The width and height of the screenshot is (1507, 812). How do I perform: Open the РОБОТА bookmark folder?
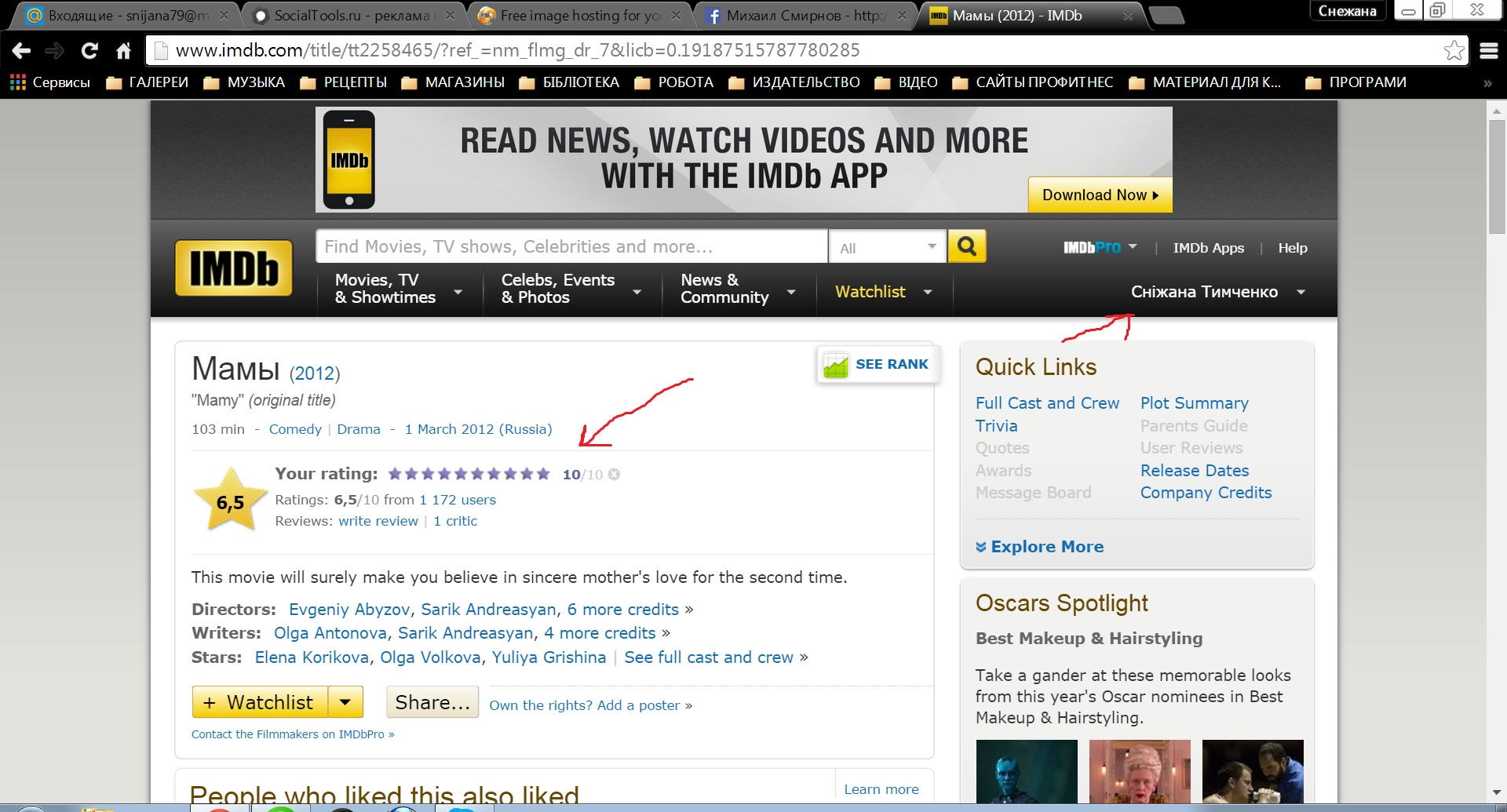674,82
